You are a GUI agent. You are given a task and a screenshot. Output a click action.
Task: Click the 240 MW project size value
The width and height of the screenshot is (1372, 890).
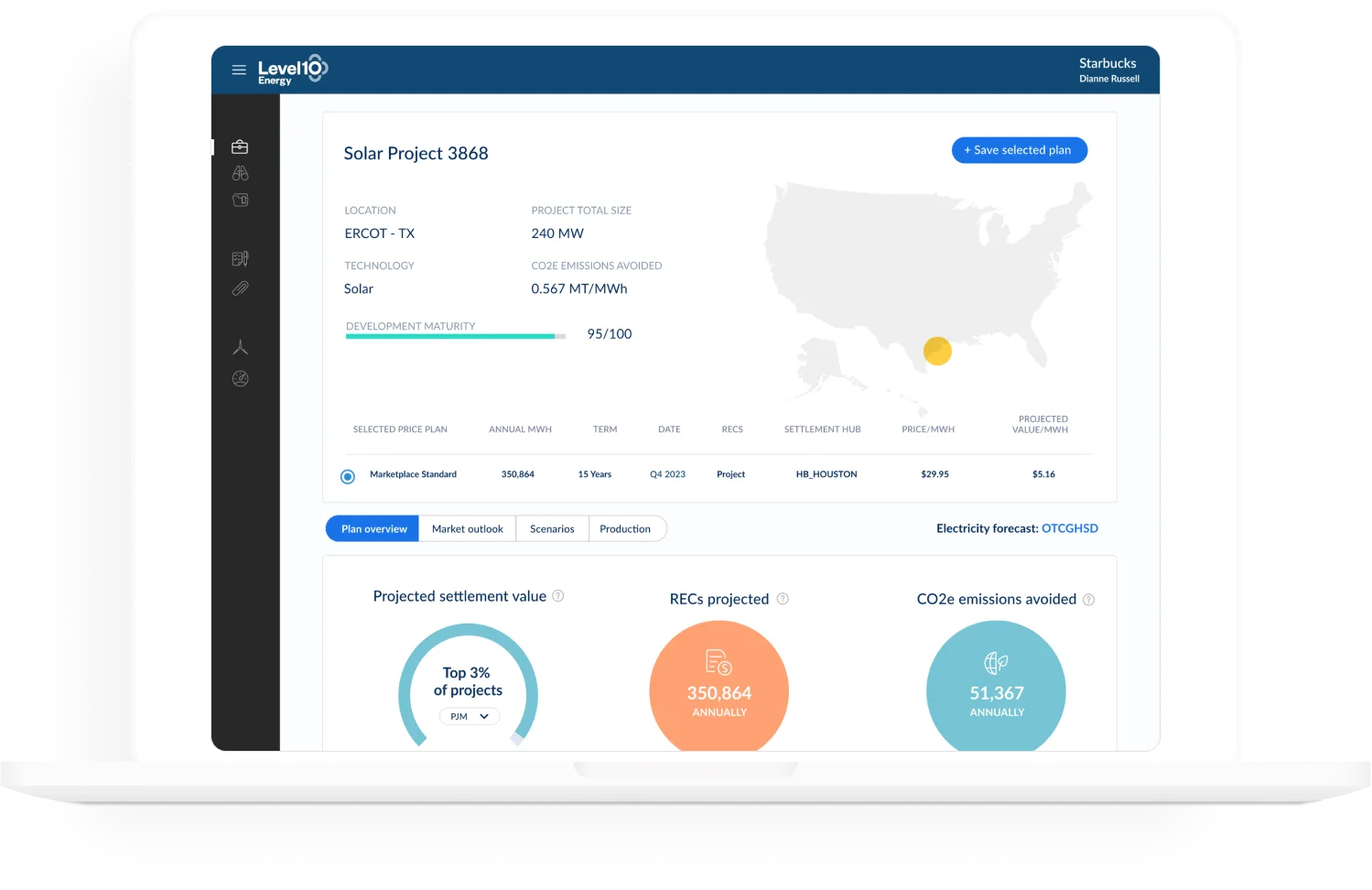pyautogui.click(x=557, y=233)
